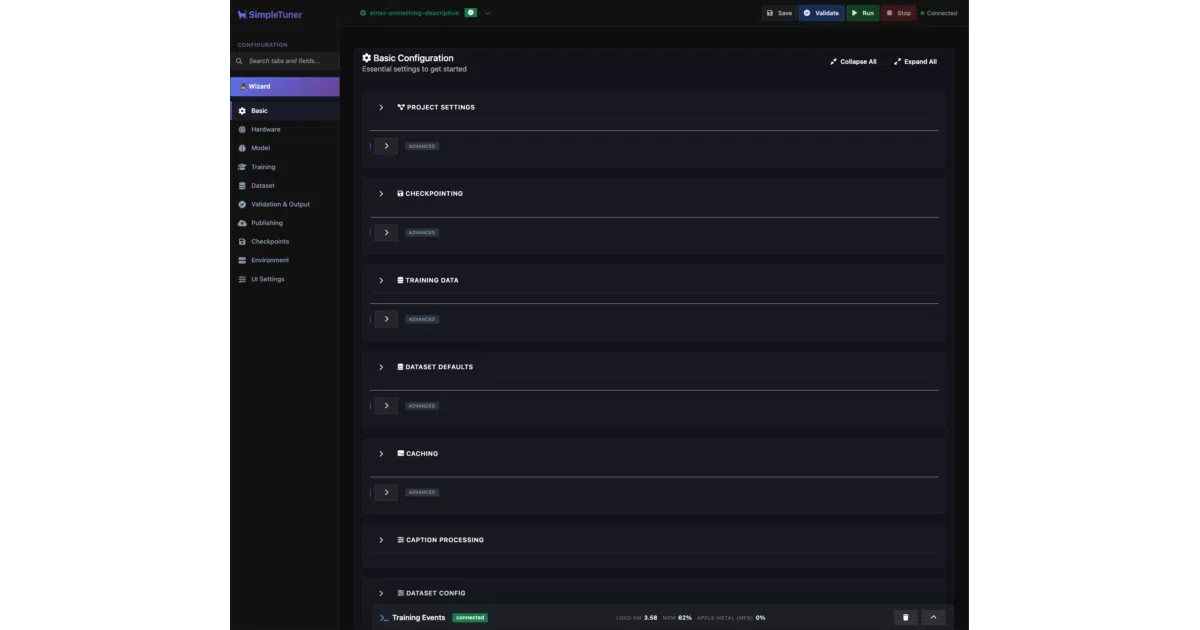Expand the Training Data section chevron
Screen dimensions: 1200x630
coord(381,280)
